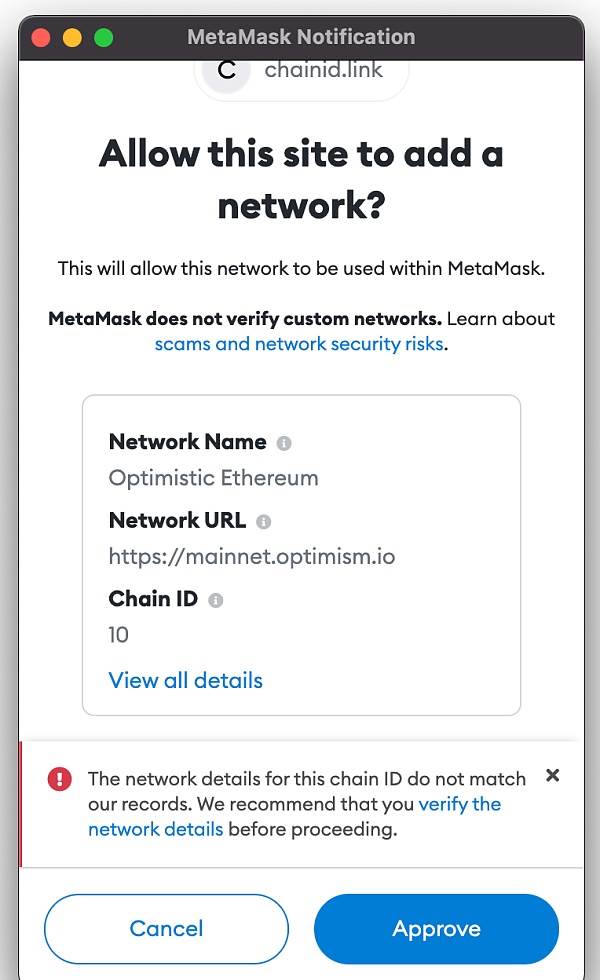Minimize the MetaMask Notification window
The image size is (600, 980).
click(72, 38)
